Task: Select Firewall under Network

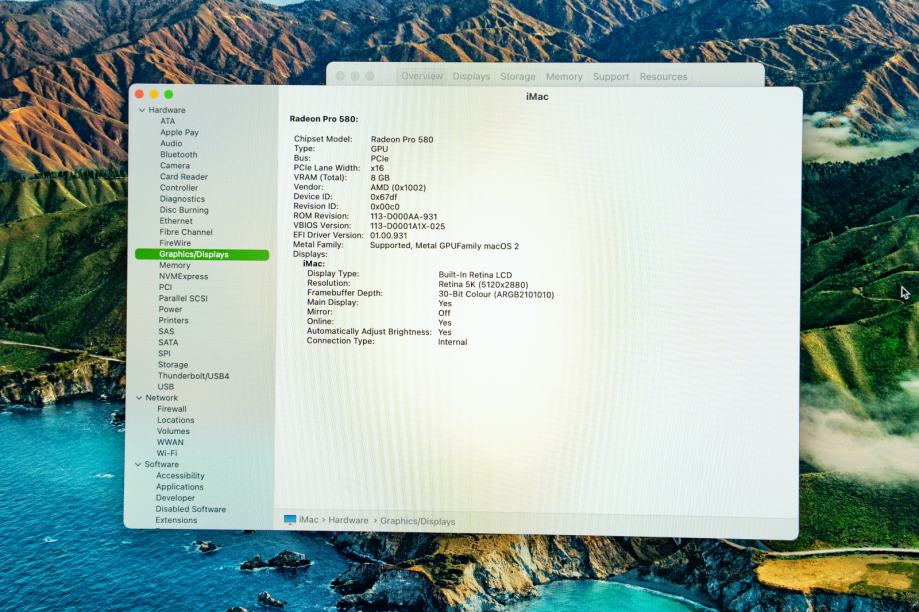Action: tap(172, 409)
